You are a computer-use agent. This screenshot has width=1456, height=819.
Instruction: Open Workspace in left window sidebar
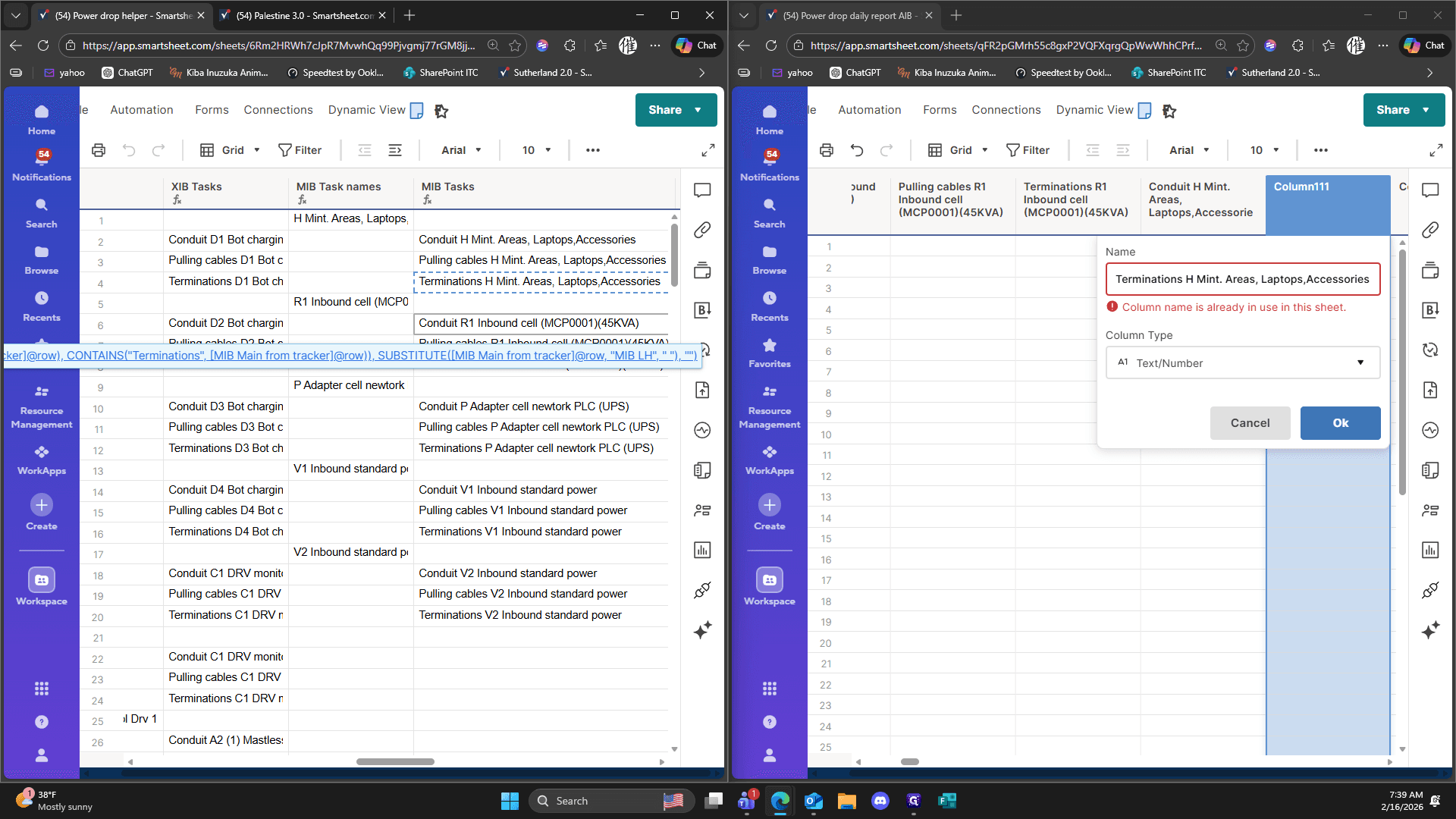(x=42, y=587)
